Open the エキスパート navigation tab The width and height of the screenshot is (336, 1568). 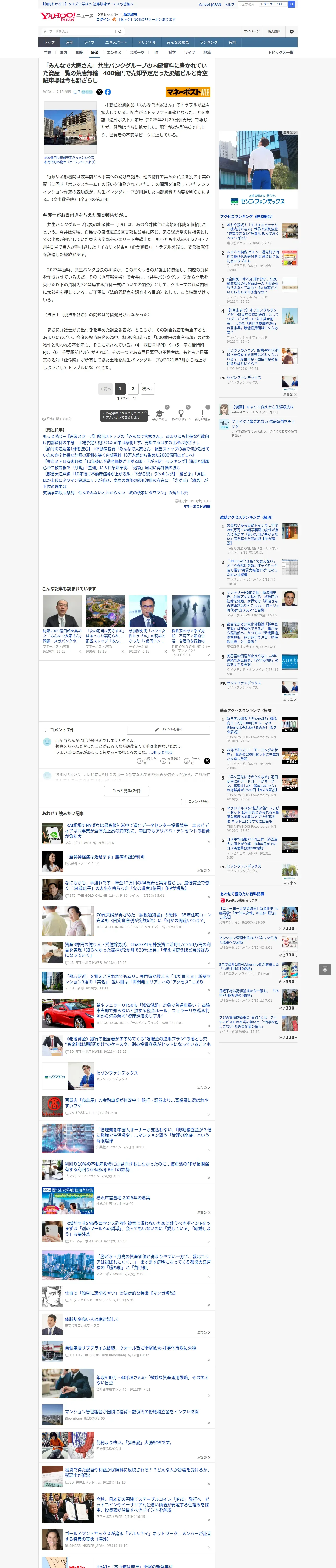(x=116, y=43)
